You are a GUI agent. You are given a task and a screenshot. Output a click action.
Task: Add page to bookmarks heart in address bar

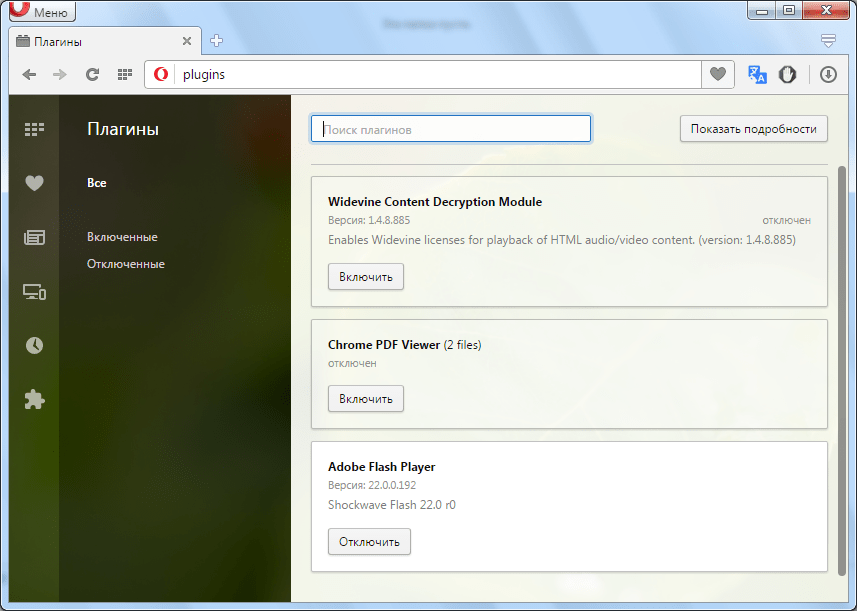point(717,75)
